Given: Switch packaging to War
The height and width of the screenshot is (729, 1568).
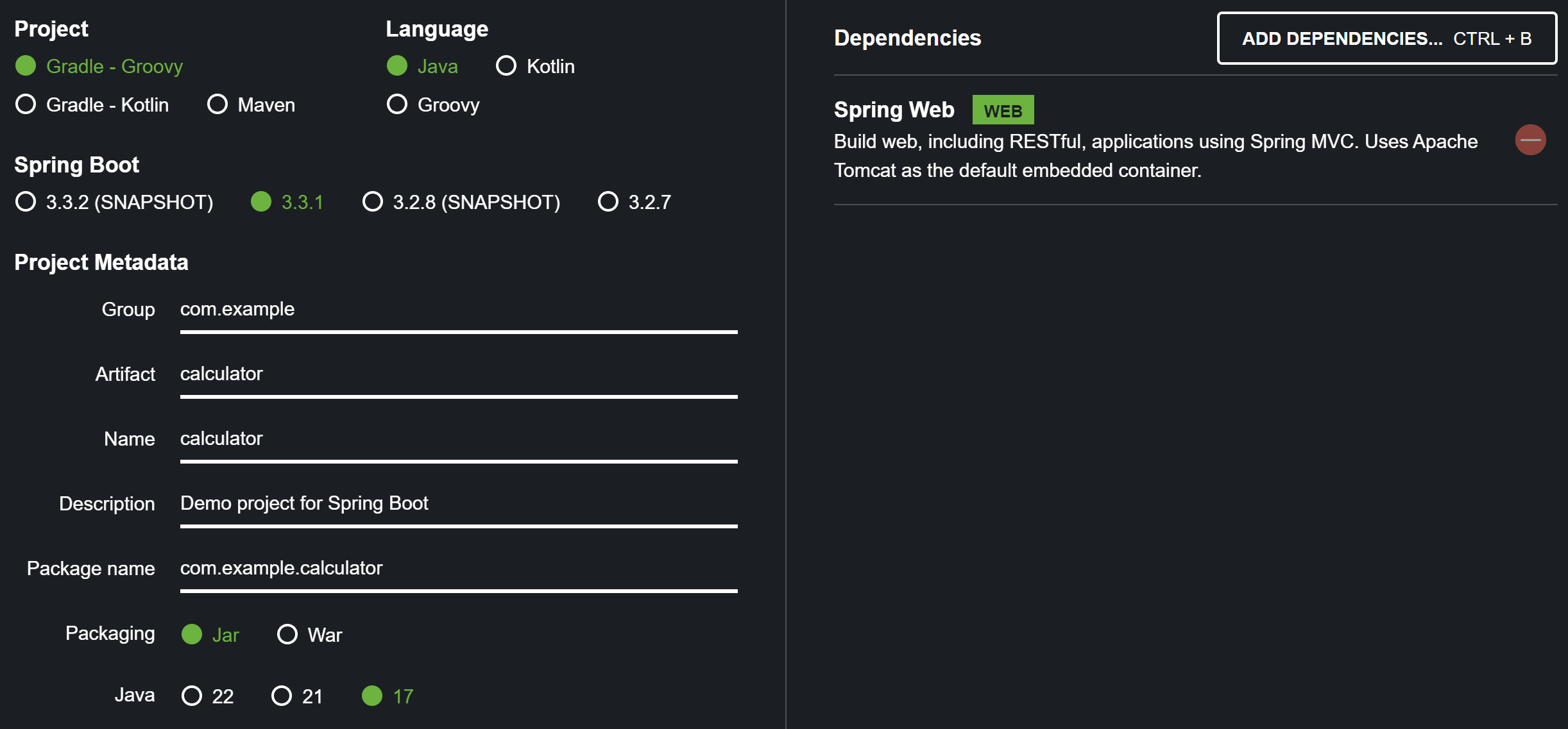Looking at the screenshot, I should (287, 635).
